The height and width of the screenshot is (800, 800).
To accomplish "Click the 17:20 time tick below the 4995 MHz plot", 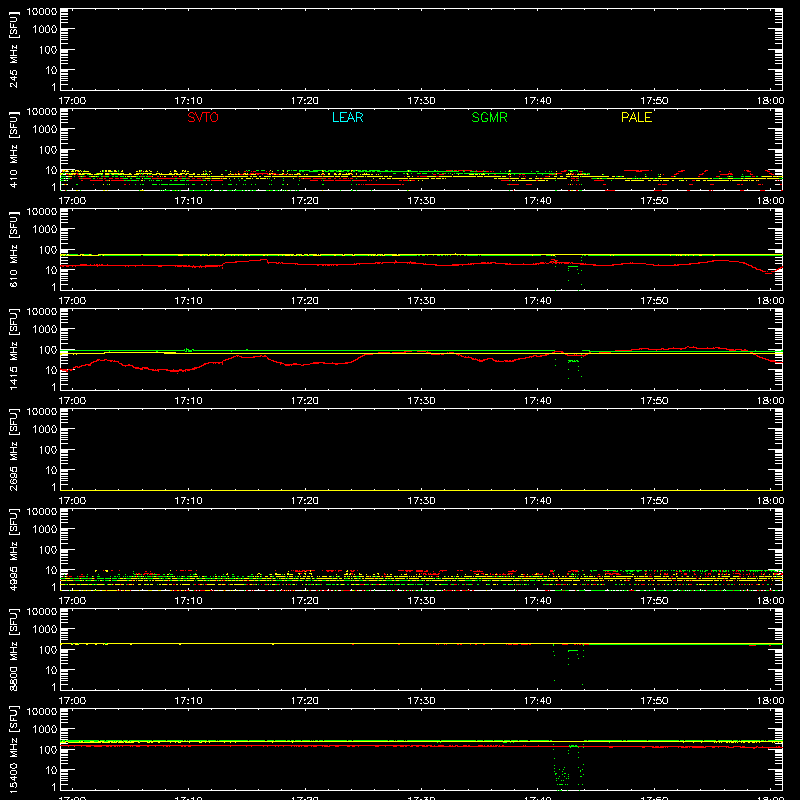I will 305,601.
